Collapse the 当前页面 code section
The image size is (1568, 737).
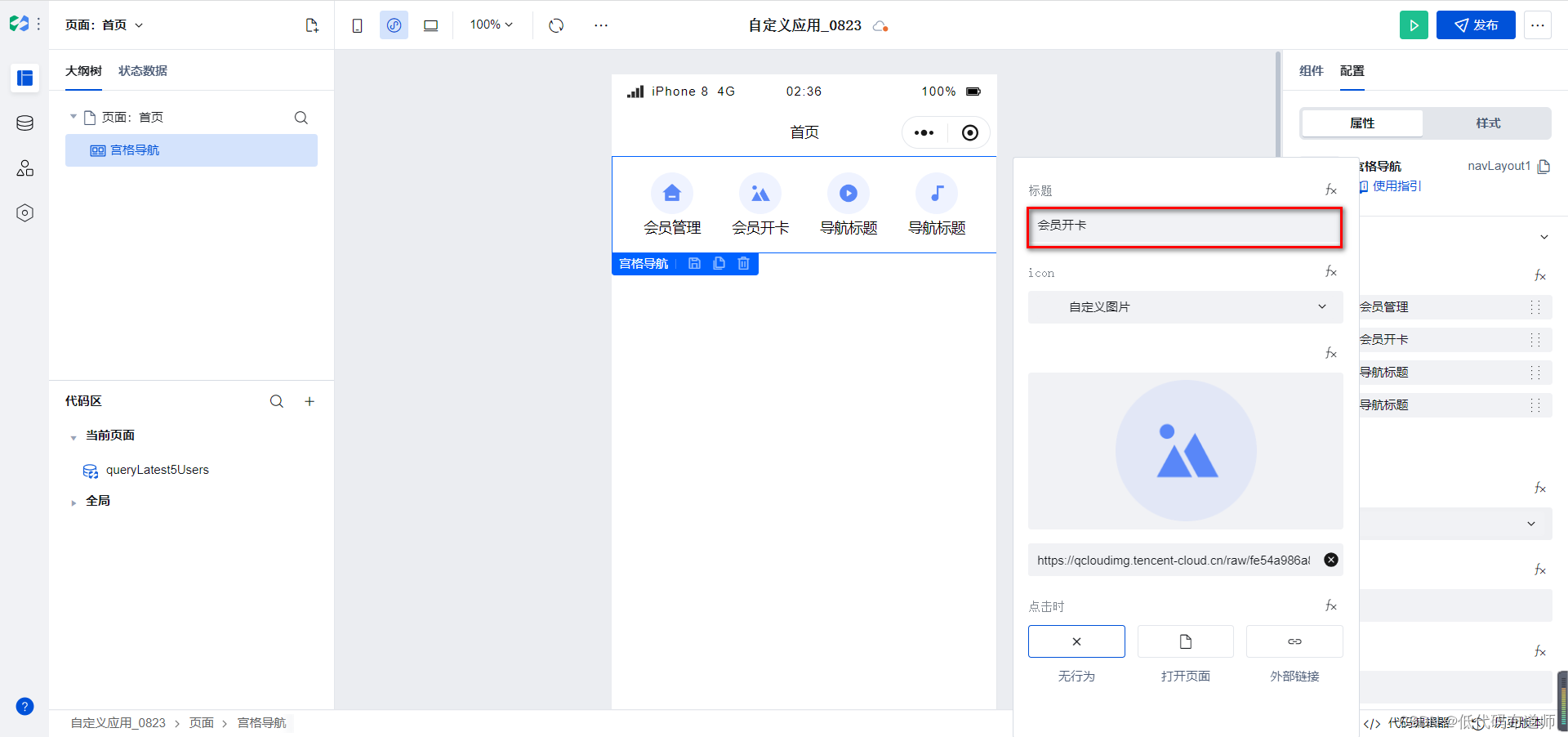73,437
